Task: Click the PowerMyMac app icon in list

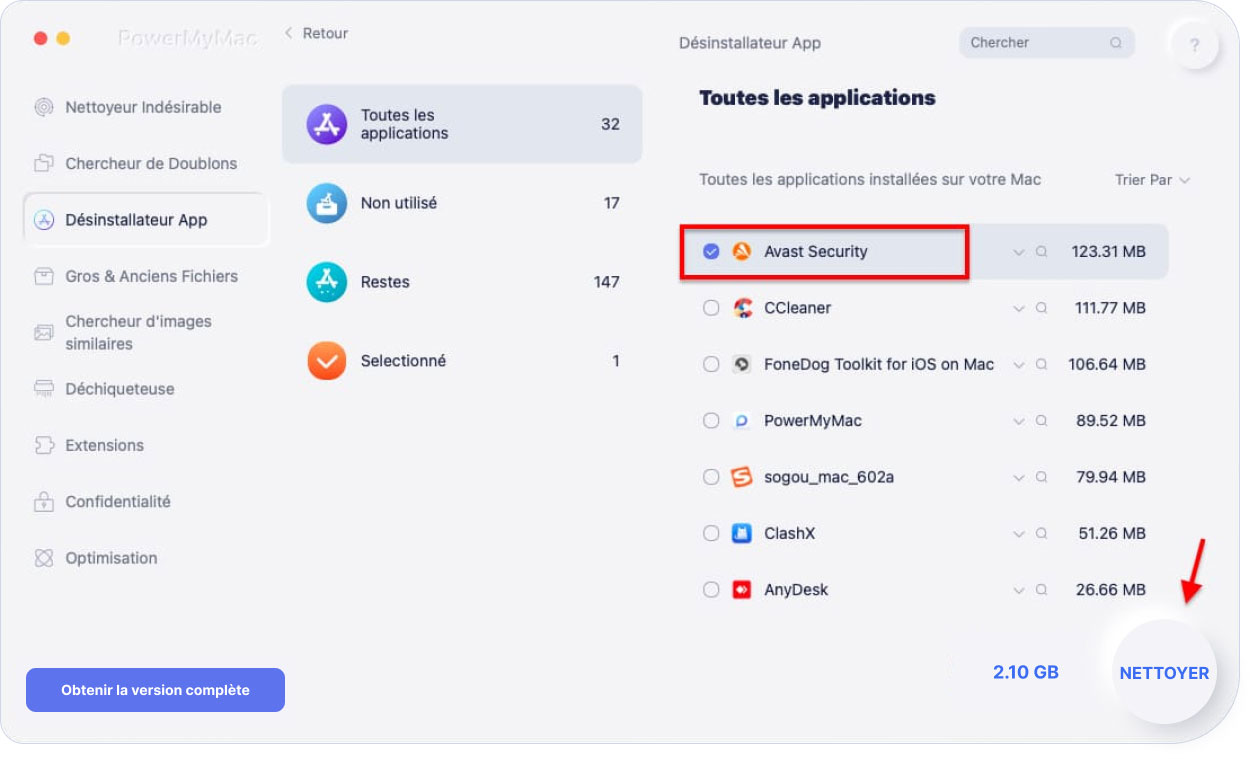Action: coord(741,421)
